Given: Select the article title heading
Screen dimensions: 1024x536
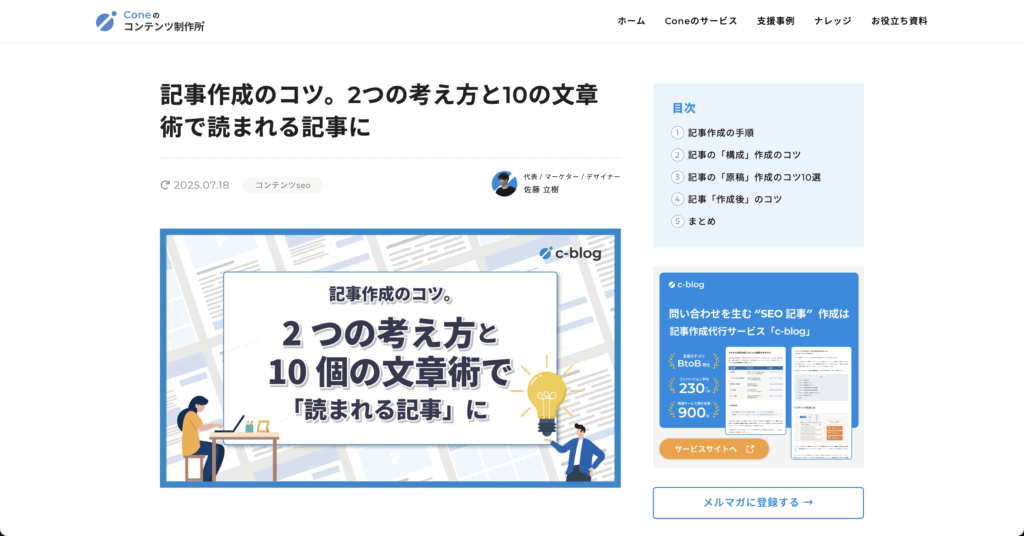Looking at the screenshot, I should click(x=379, y=110).
